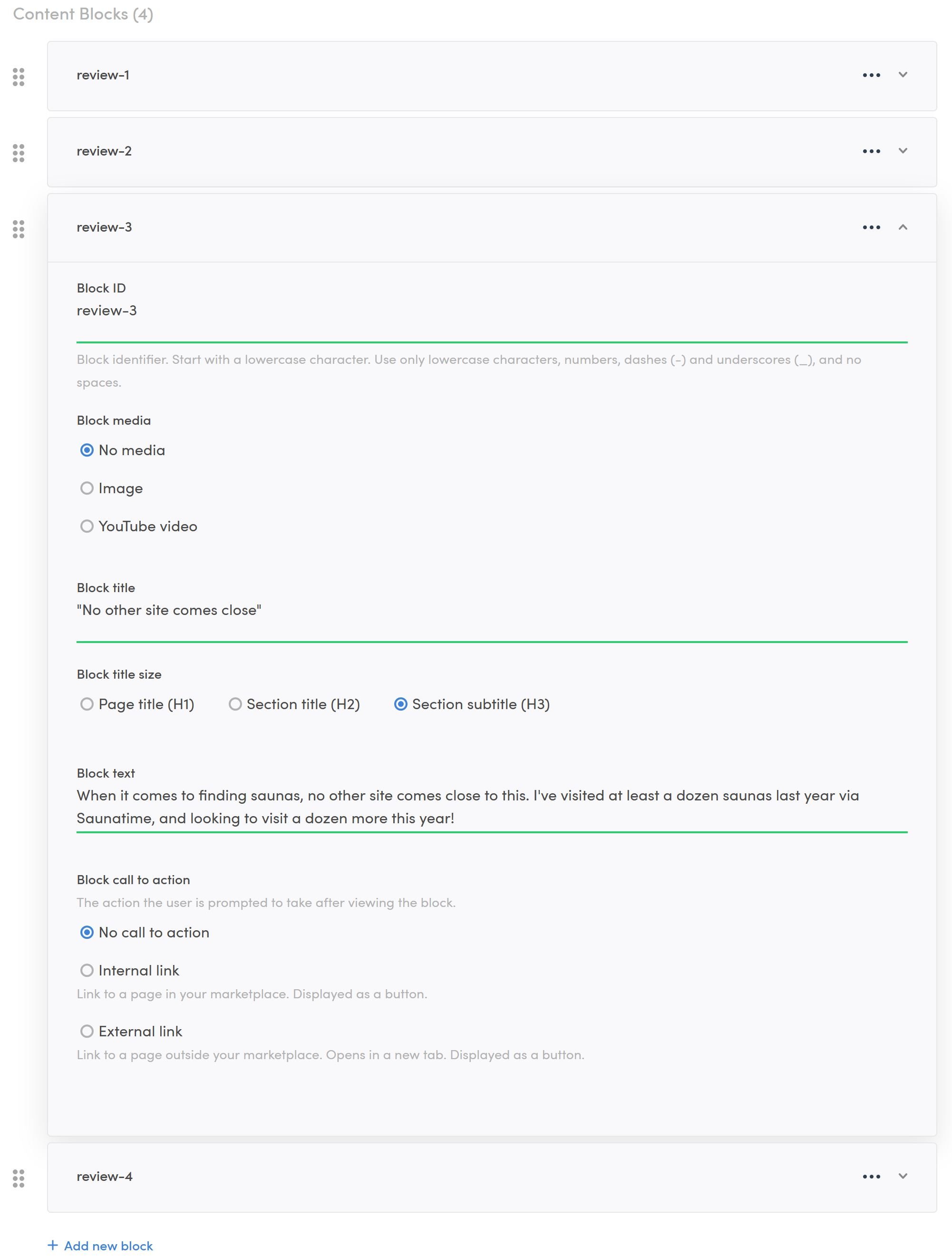Expand the review-4 block
952x1257 pixels.
coord(903,1176)
